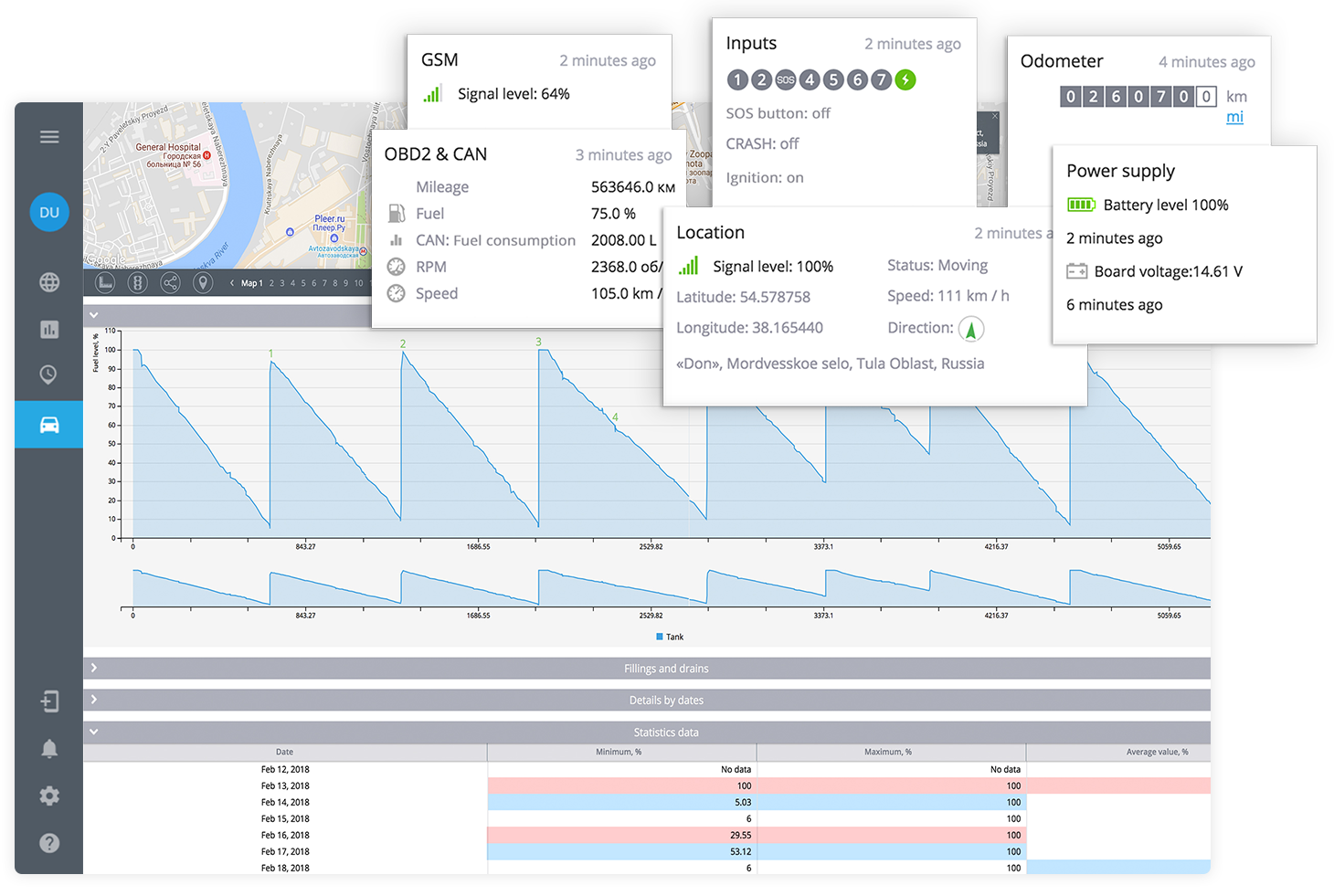The width and height of the screenshot is (1334, 896).
Task: Switch to map tab 8
Action: [x=335, y=283]
